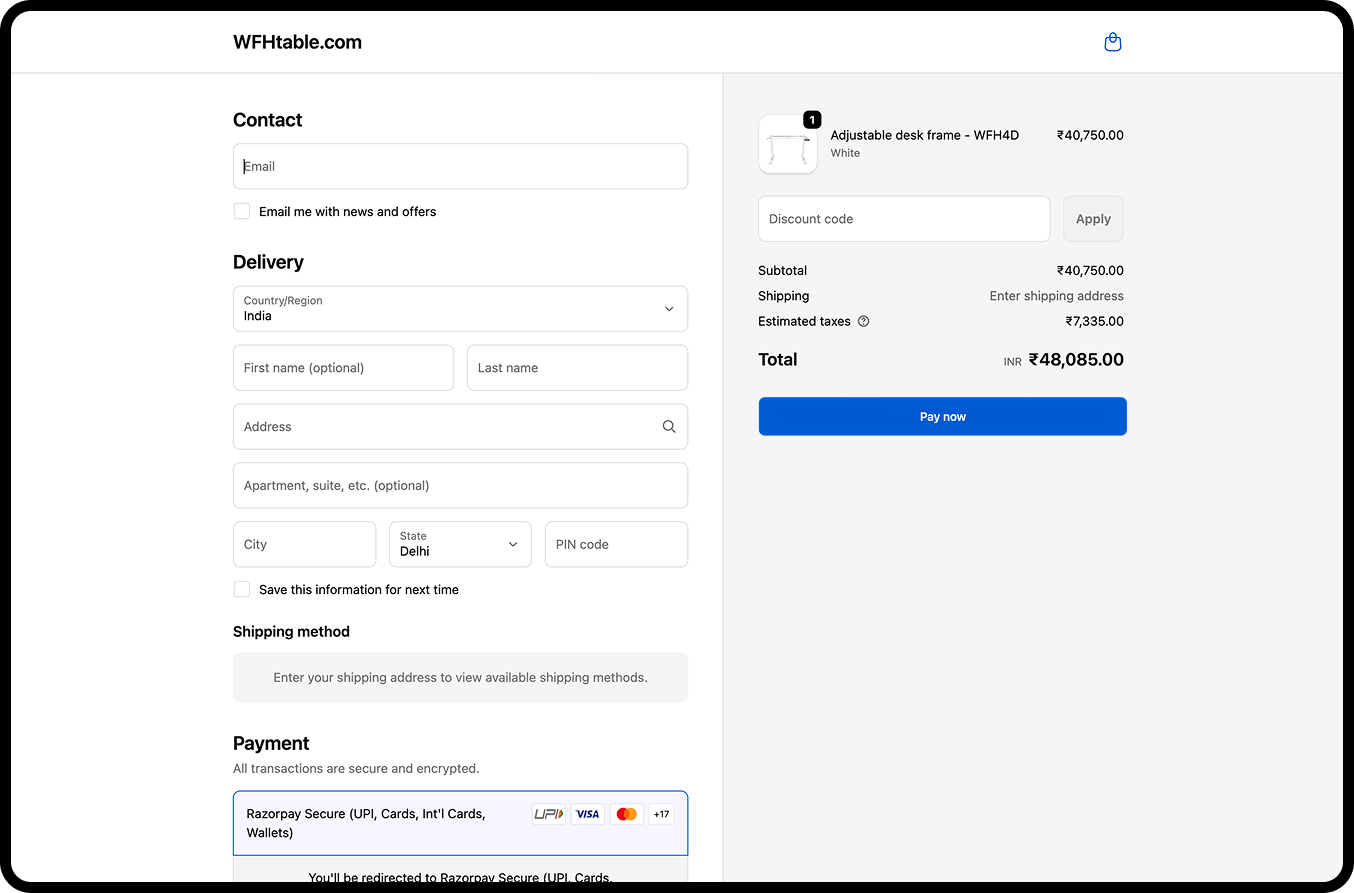The image size is (1354, 893).
Task: Click the Visa card logo
Action: coord(587,814)
